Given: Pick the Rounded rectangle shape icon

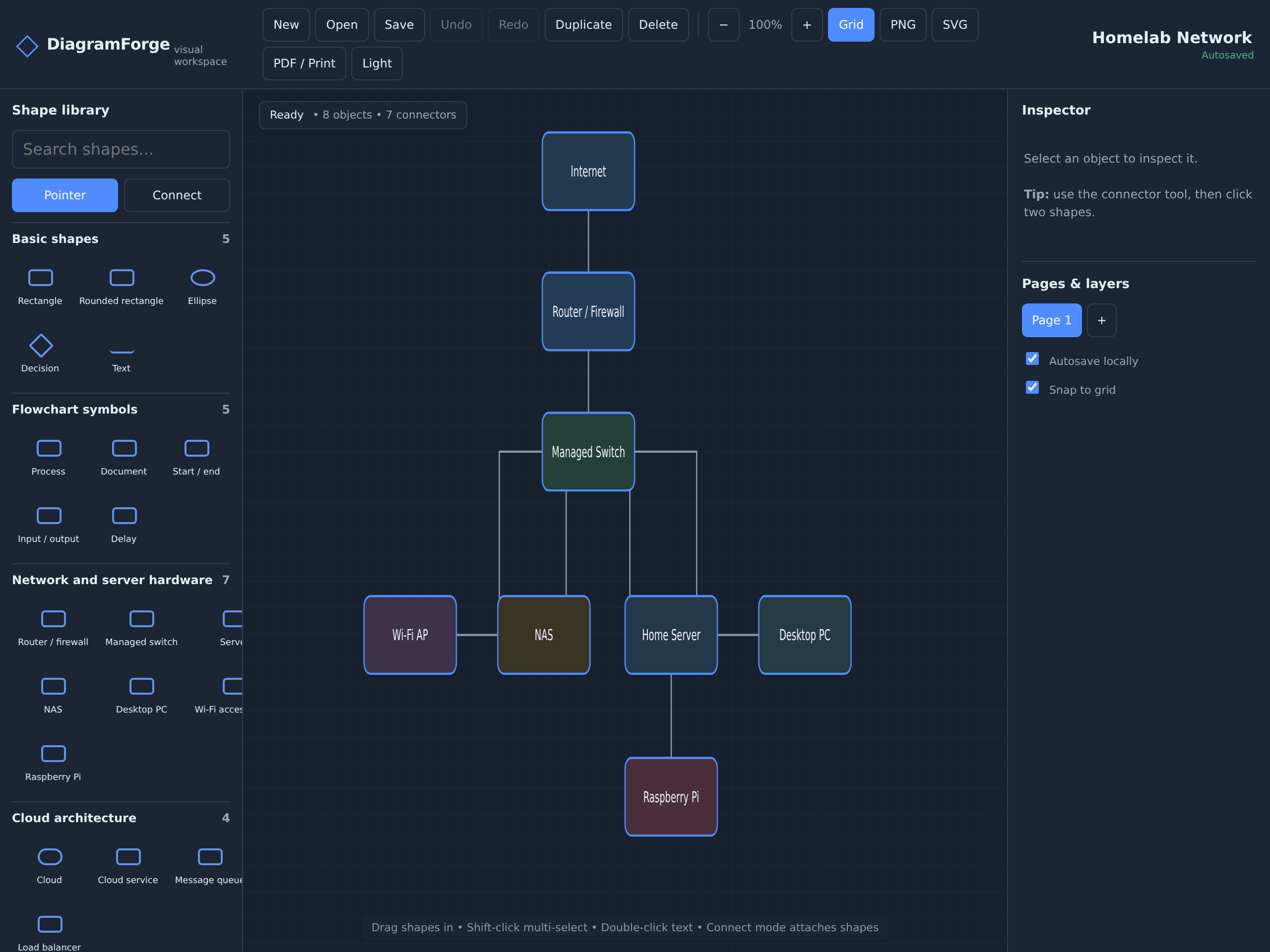Looking at the screenshot, I should coord(122,278).
